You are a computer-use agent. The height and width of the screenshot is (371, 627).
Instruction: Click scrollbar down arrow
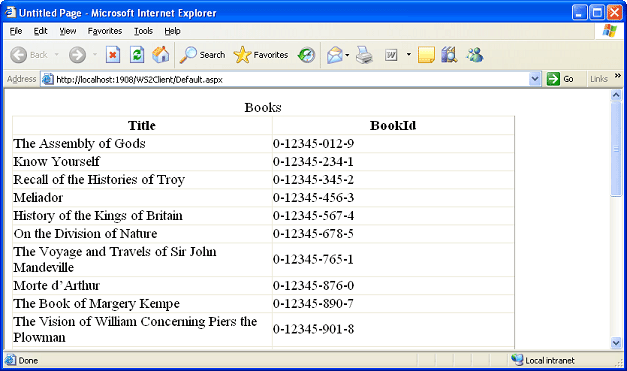pos(616,343)
